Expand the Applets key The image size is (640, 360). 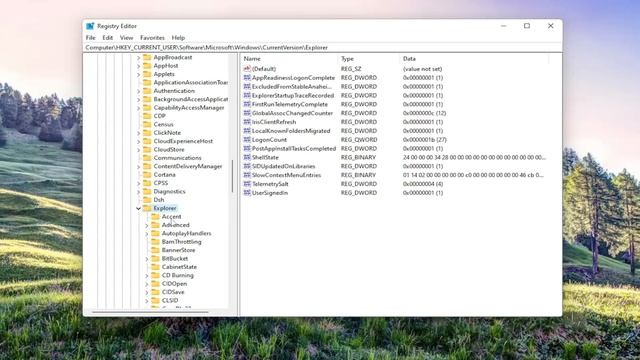(138, 74)
